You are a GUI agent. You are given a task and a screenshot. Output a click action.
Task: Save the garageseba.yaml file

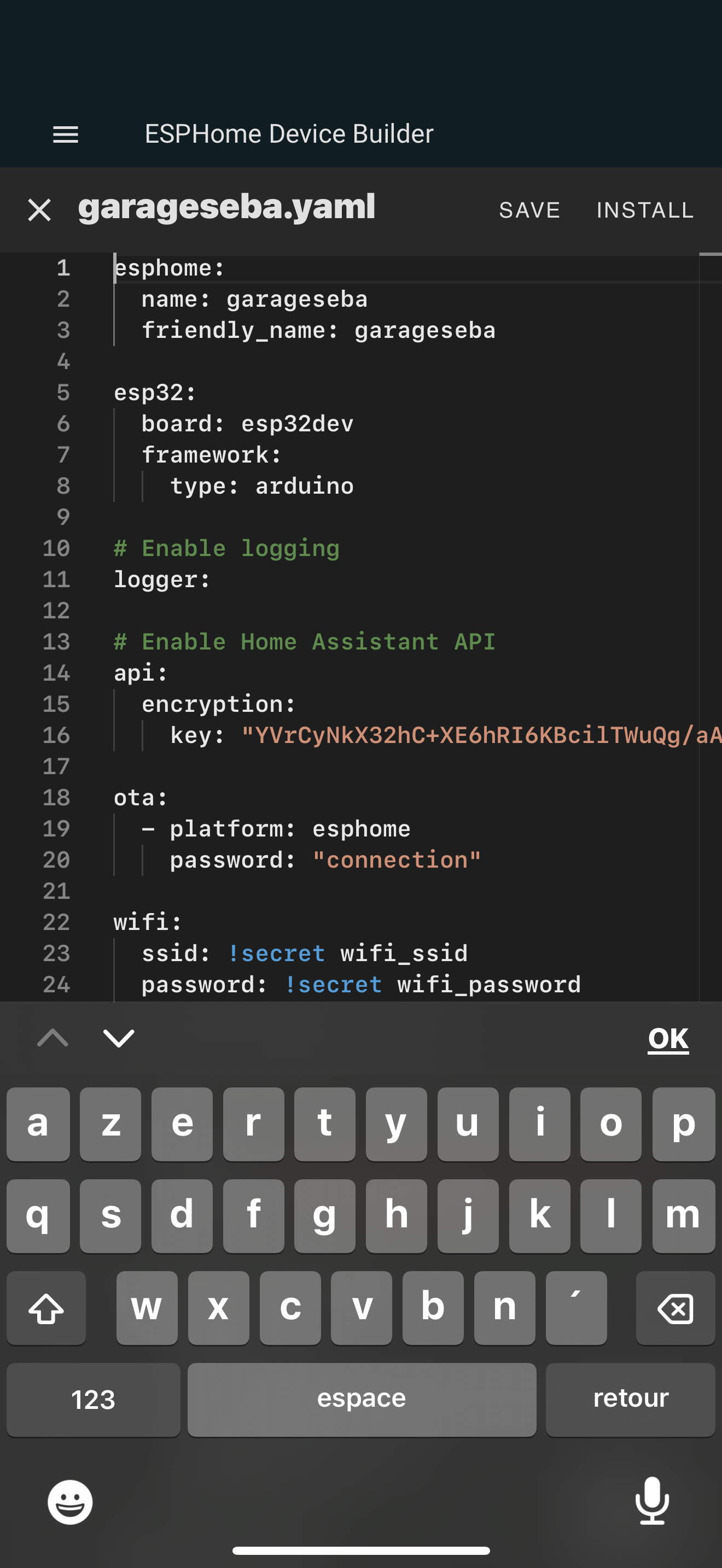pyautogui.click(x=529, y=210)
